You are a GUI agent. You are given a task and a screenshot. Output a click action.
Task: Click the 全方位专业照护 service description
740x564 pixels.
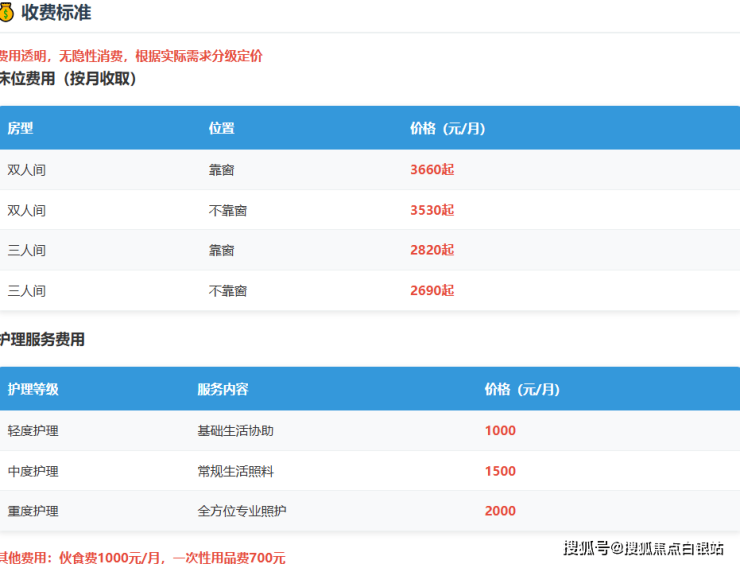click(240, 511)
